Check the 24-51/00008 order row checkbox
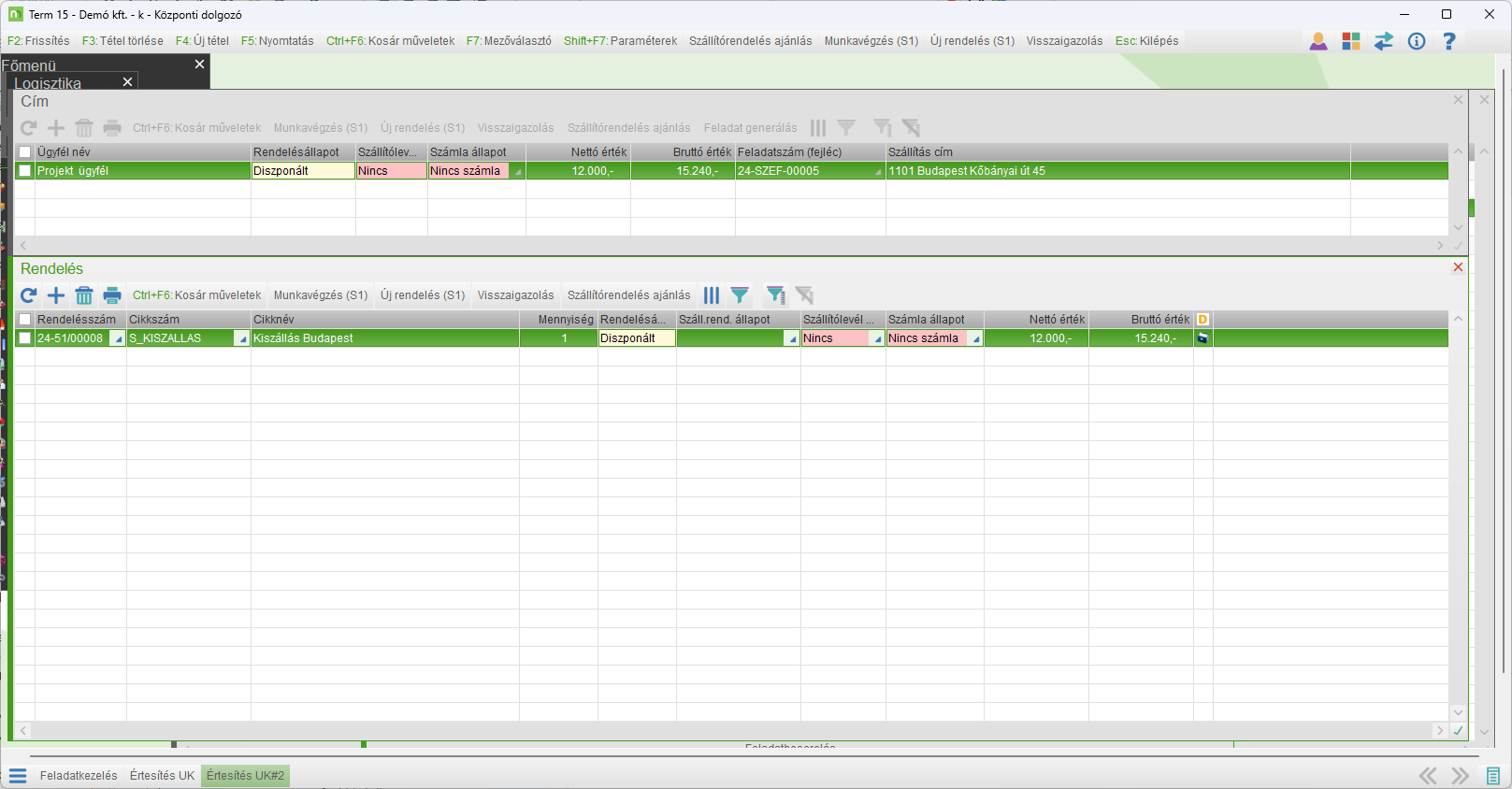The image size is (1512, 789). (25, 338)
